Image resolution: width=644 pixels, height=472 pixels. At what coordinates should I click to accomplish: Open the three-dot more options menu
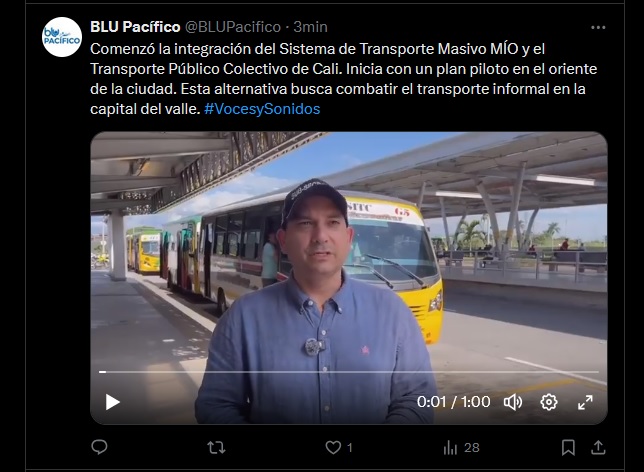tap(598, 28)
